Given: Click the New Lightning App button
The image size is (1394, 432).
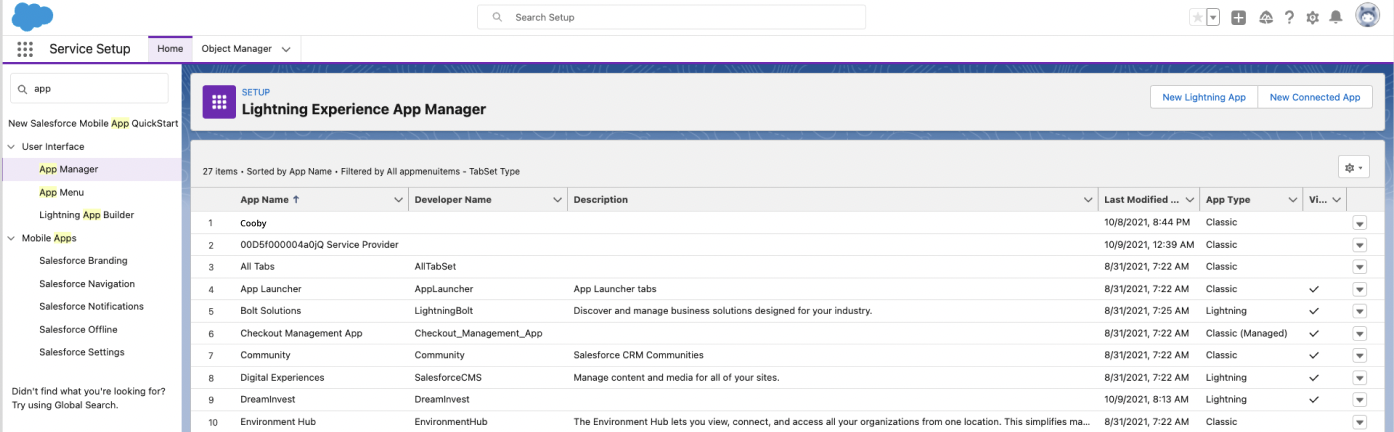Looking at the screenshot, I should tap(1204, 97).
